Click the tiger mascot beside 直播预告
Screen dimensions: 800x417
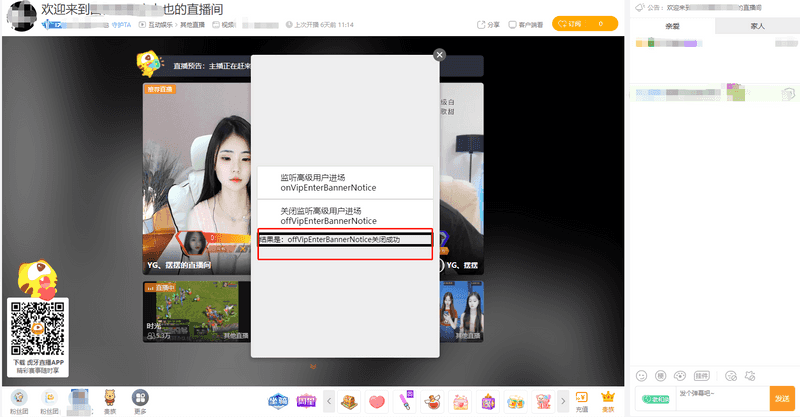pyautogui.click(x=149, y=64)
